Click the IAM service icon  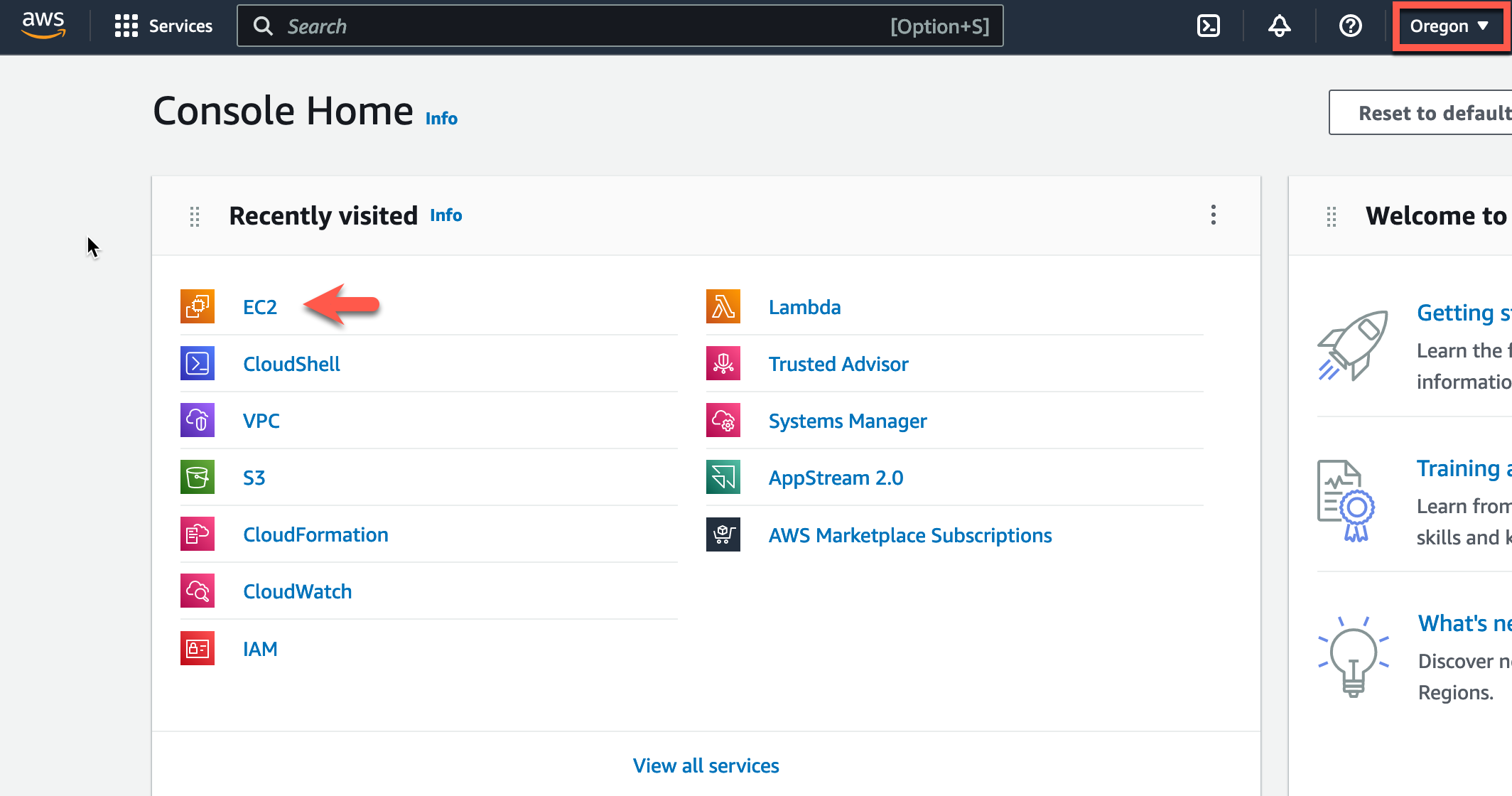[x=198, y=648]
